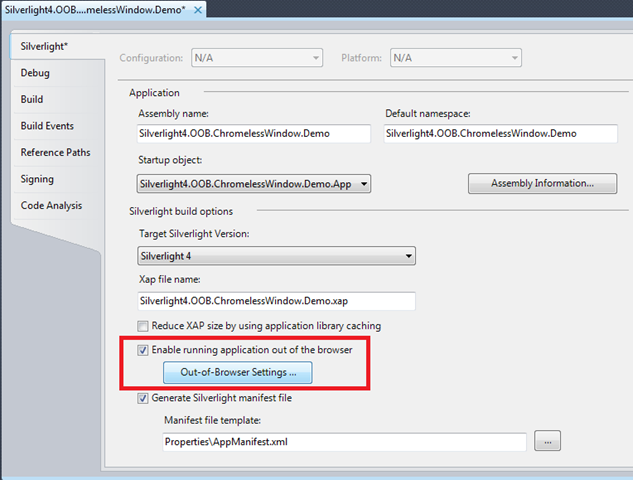The width and height of the screenshot is (633, 480).
Task: Open the Configuration dropdown
Action: coord(257,58)
